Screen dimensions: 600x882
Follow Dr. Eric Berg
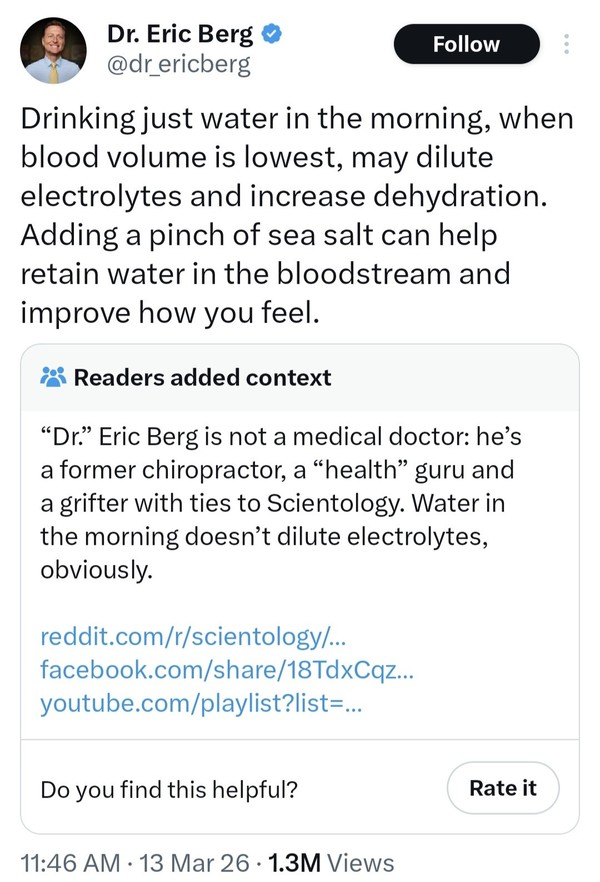[466, 44]
